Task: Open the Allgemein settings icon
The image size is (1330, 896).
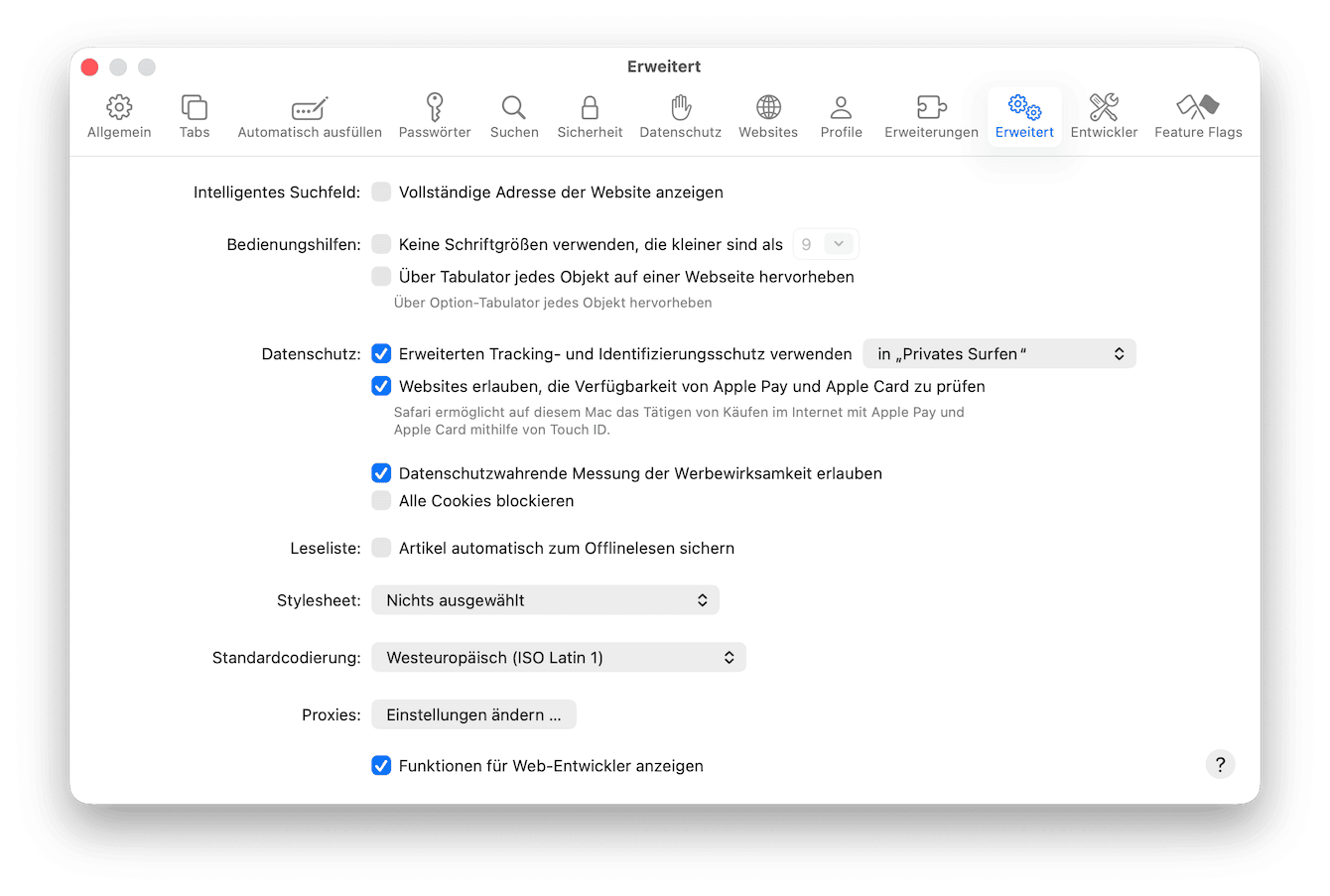Action: 119,109
